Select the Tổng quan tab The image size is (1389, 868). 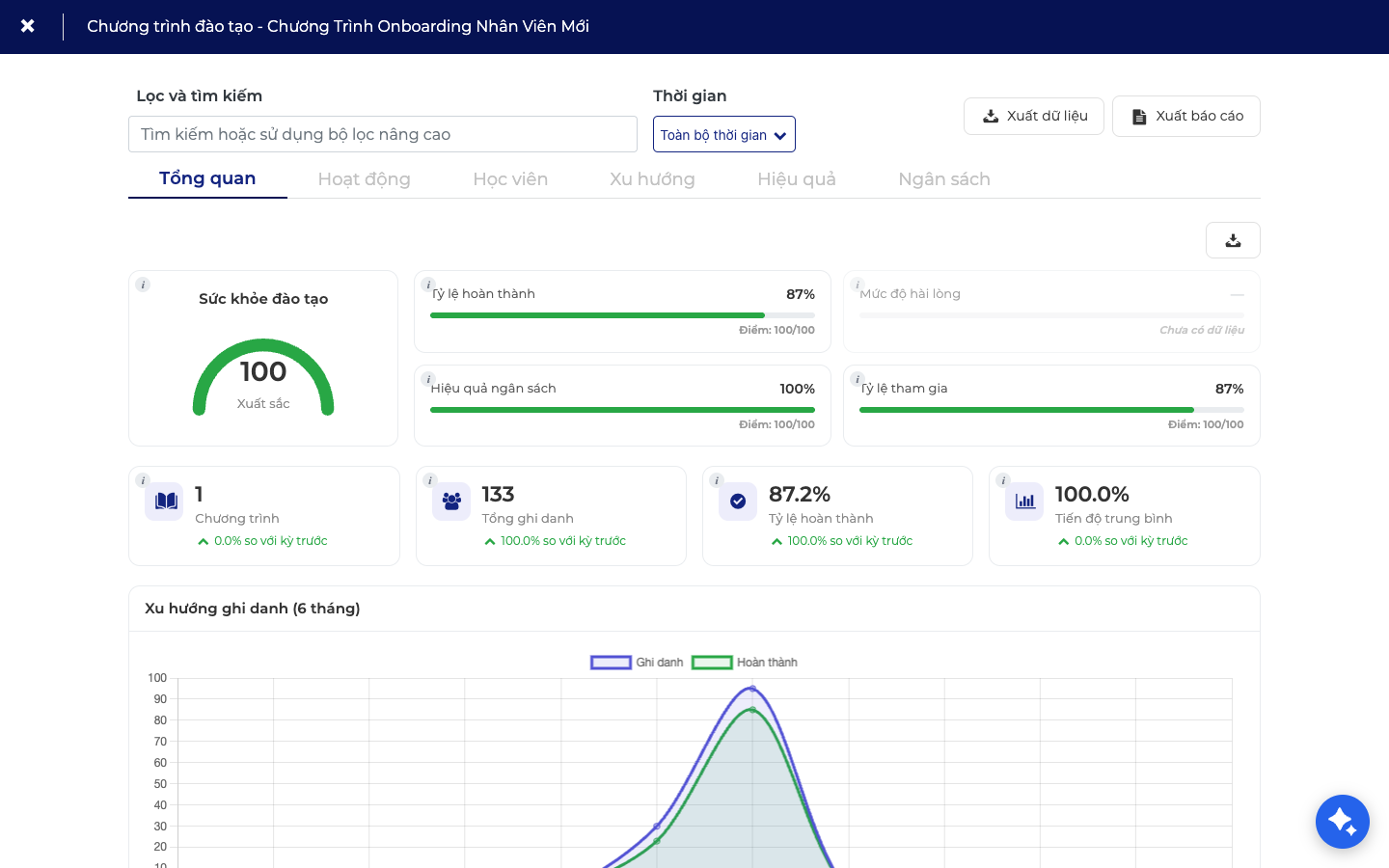click(x=207, y=178)
